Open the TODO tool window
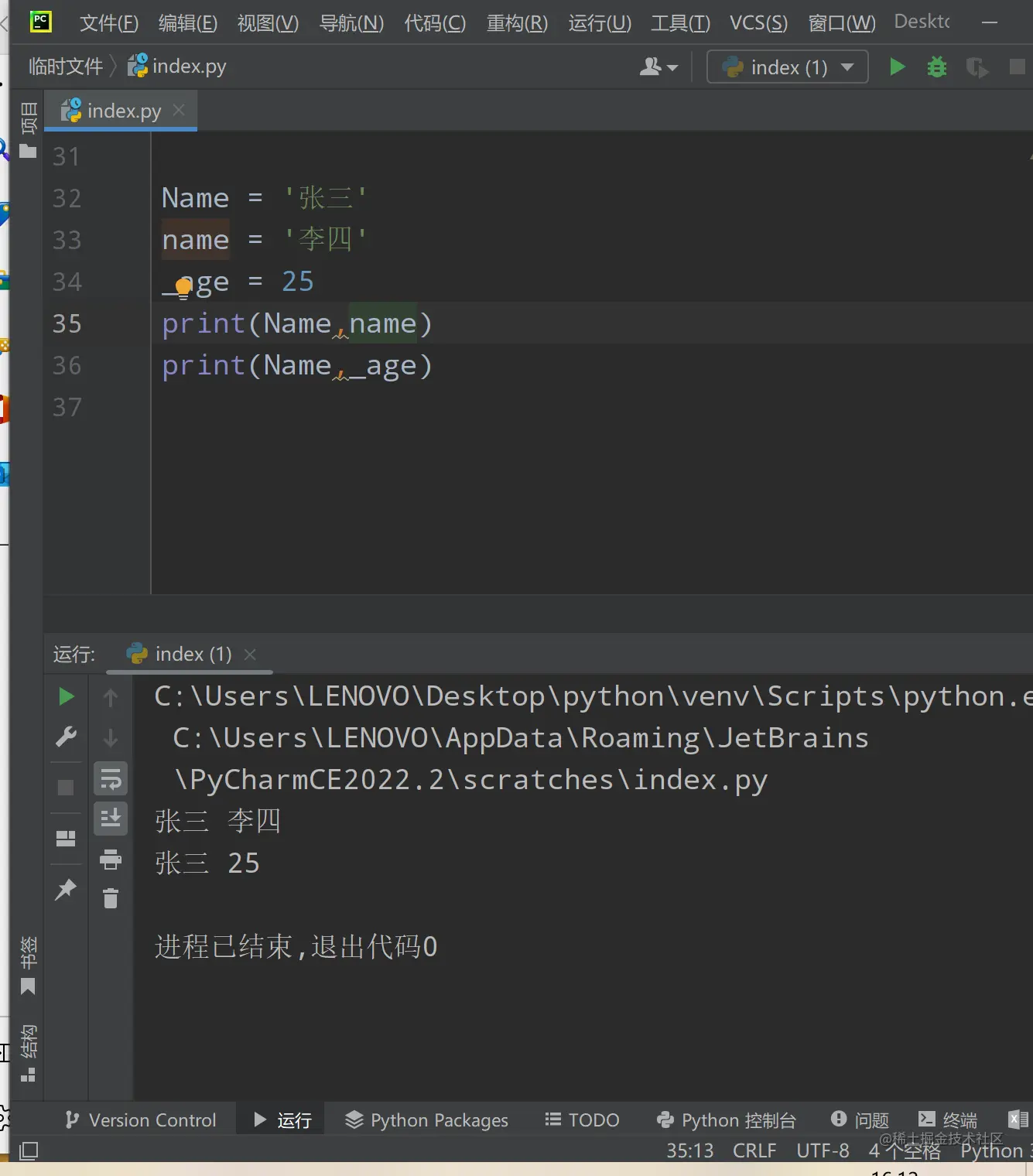Viewport: 1033px width, 1176px height. 582,1120
